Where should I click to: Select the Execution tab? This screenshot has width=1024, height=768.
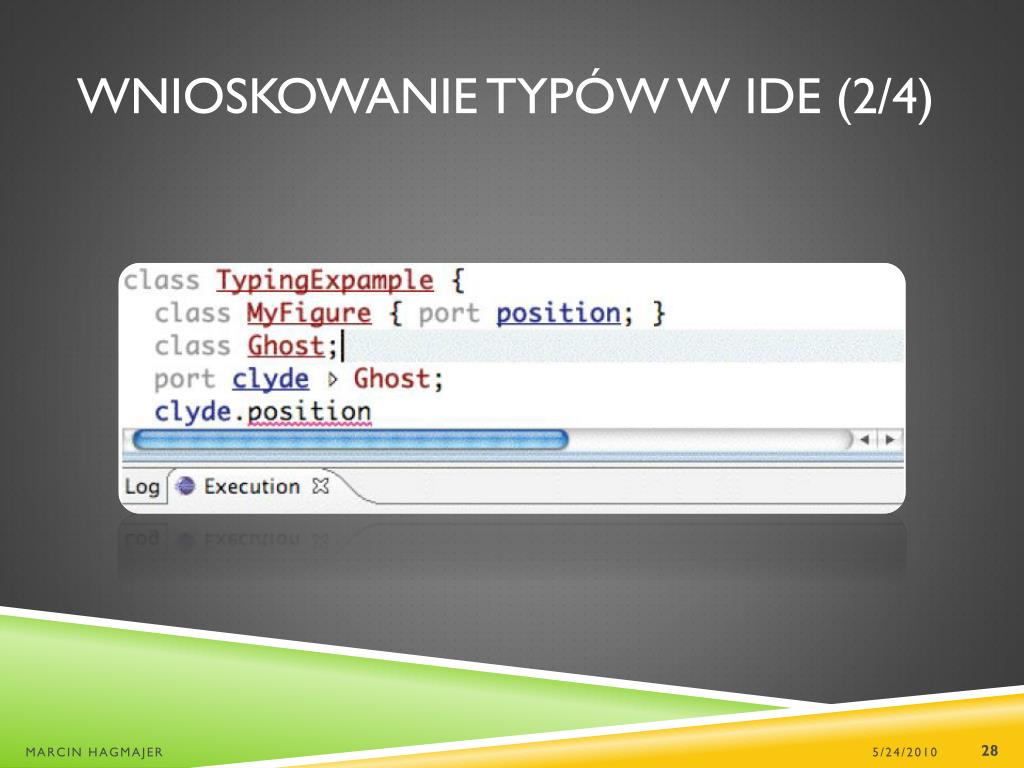[252, 486]
